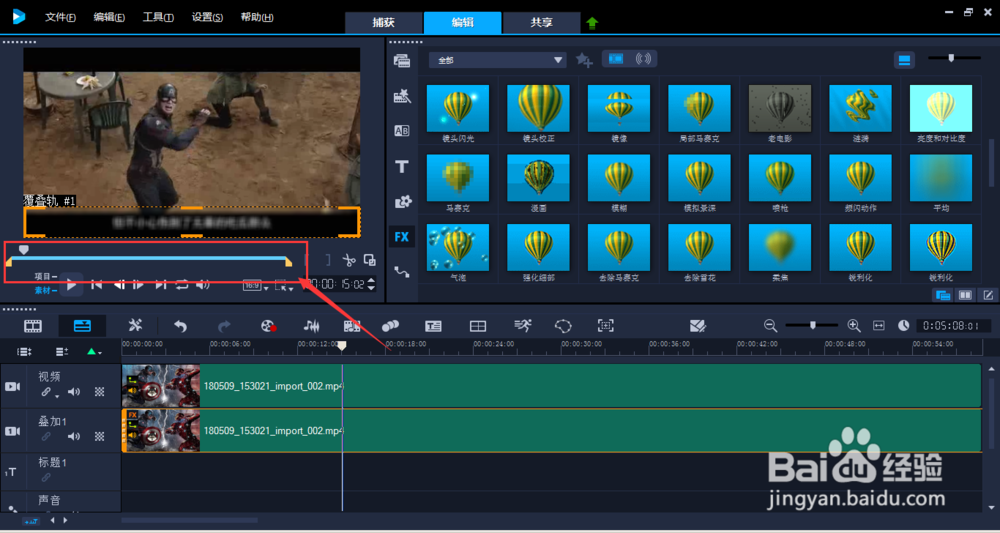Open the Media library panel icon

point(402,61)
